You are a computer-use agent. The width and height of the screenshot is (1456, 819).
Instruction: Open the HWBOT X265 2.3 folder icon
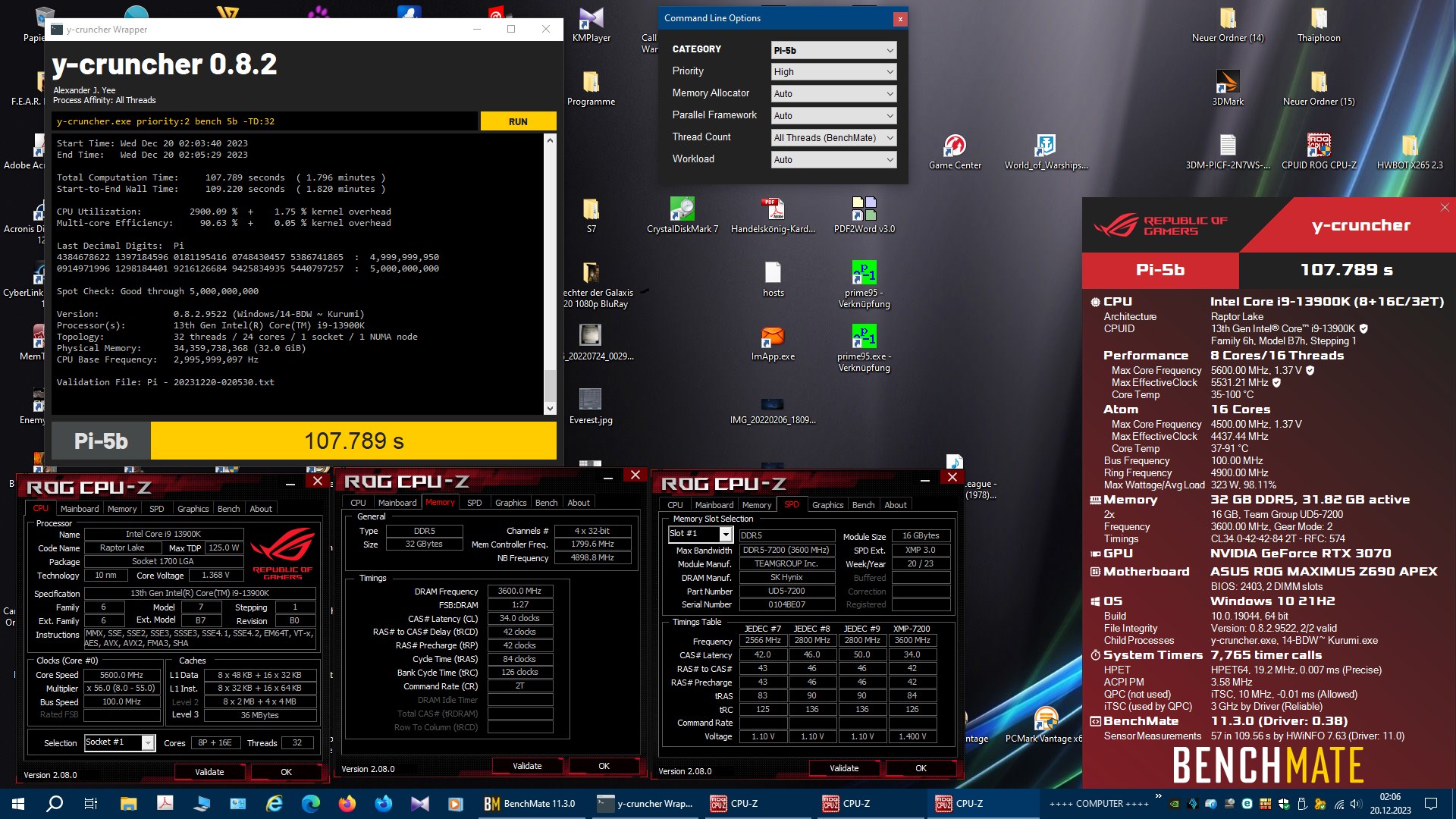point(1410,152)
